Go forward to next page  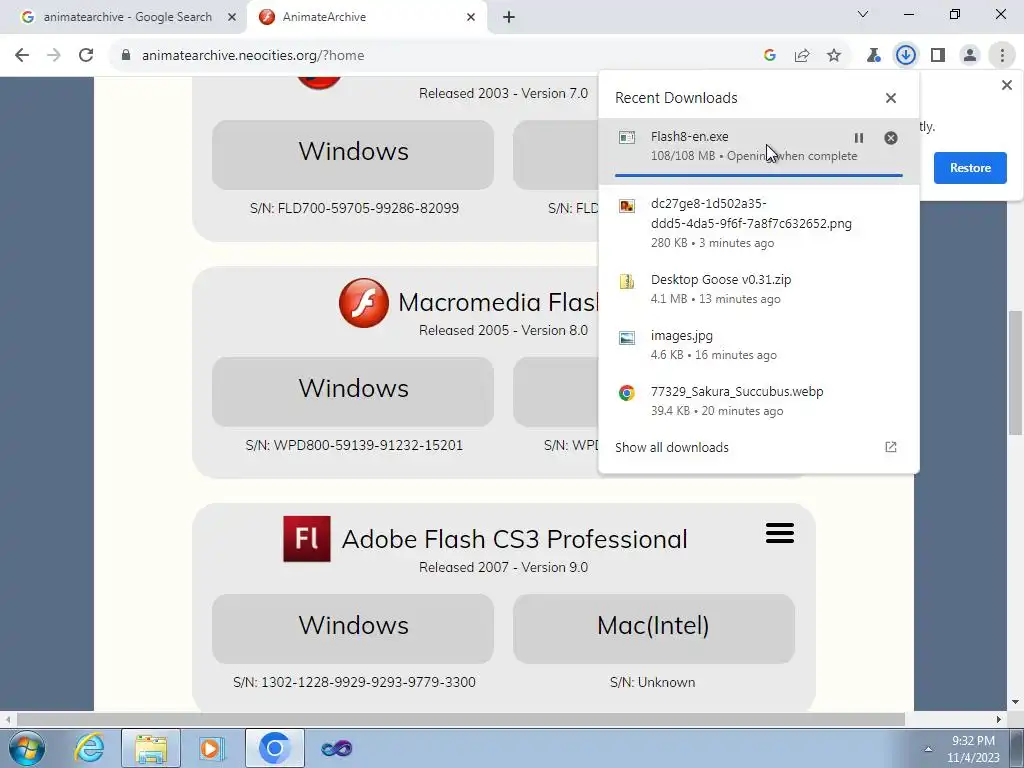click(x=54, y=56)
